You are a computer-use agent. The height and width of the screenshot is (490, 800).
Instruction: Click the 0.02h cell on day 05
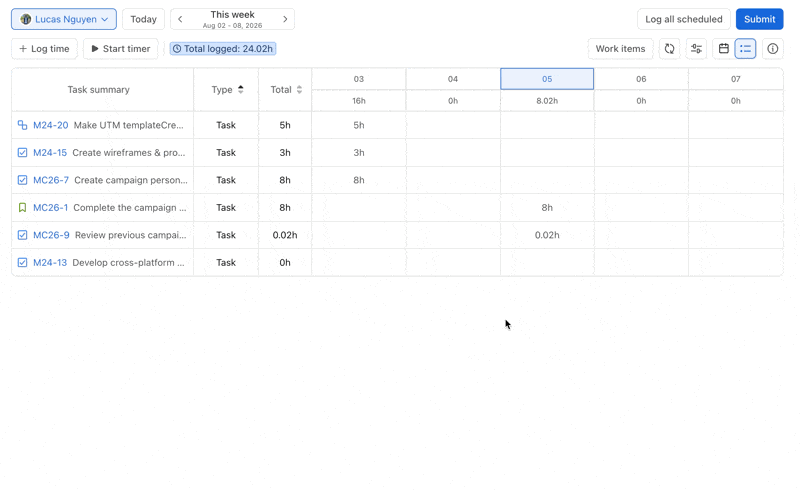click(x=547, y=235)
